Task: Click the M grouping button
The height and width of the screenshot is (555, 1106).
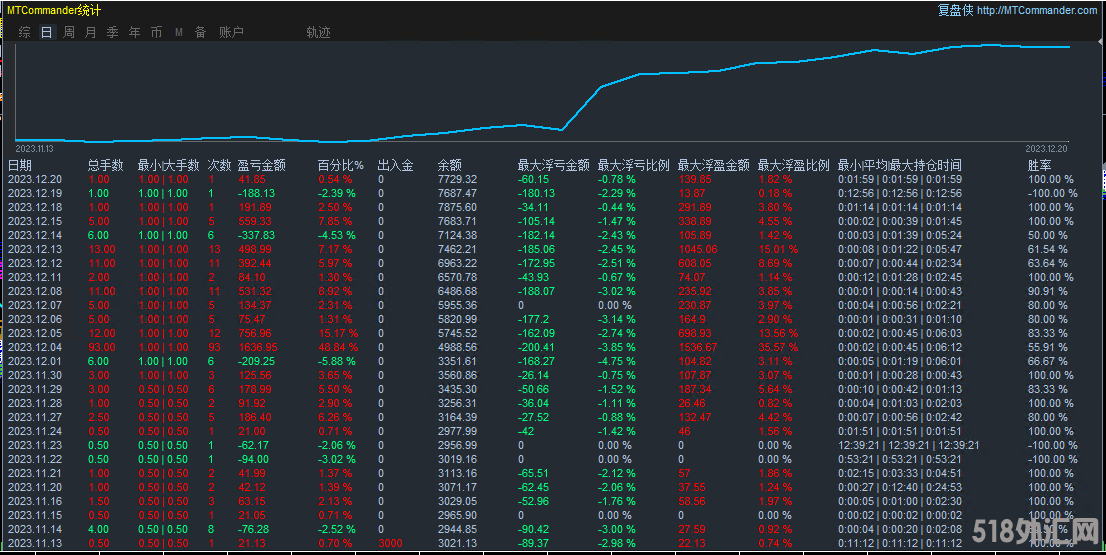Action: 179,32
